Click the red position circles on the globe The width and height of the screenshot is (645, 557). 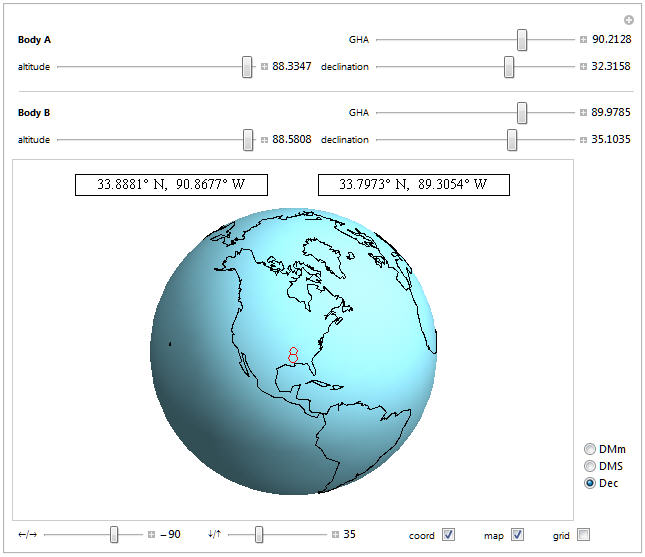pyautogui.click(x=293, y=355)
